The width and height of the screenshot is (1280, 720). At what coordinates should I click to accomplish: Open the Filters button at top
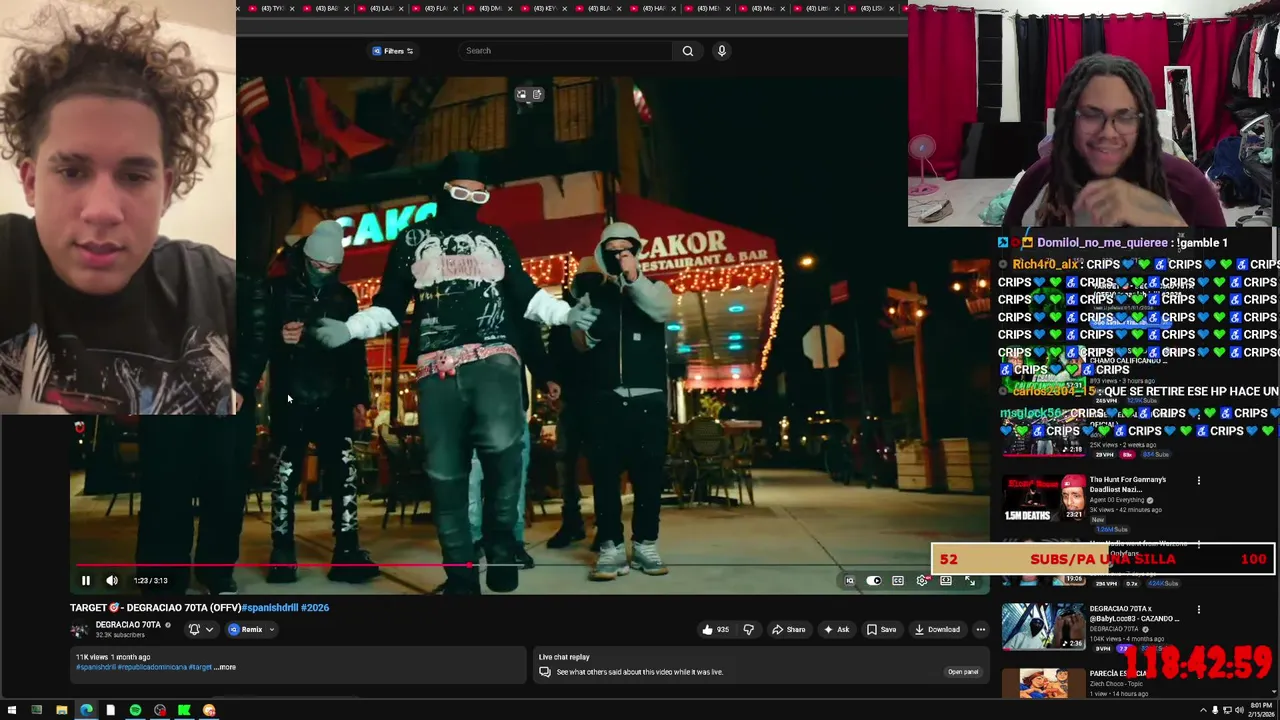click(x=393, y=51)
